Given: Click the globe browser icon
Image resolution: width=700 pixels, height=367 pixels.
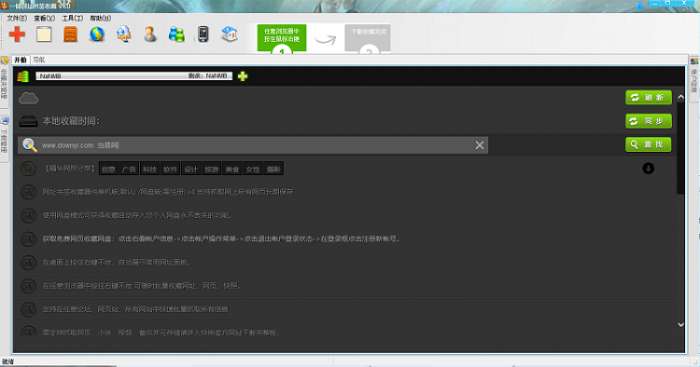Looking at the screenshot, I should click(97, 34).
